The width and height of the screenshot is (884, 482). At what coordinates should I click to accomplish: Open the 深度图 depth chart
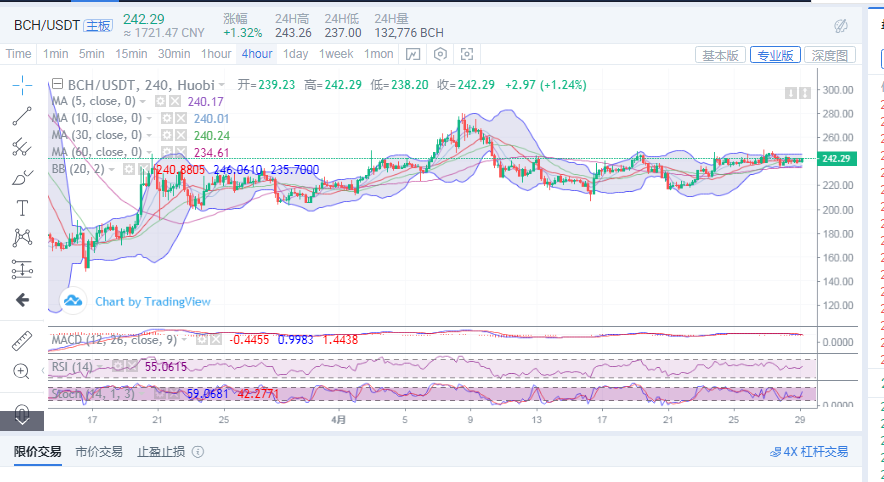pos(829,55)
